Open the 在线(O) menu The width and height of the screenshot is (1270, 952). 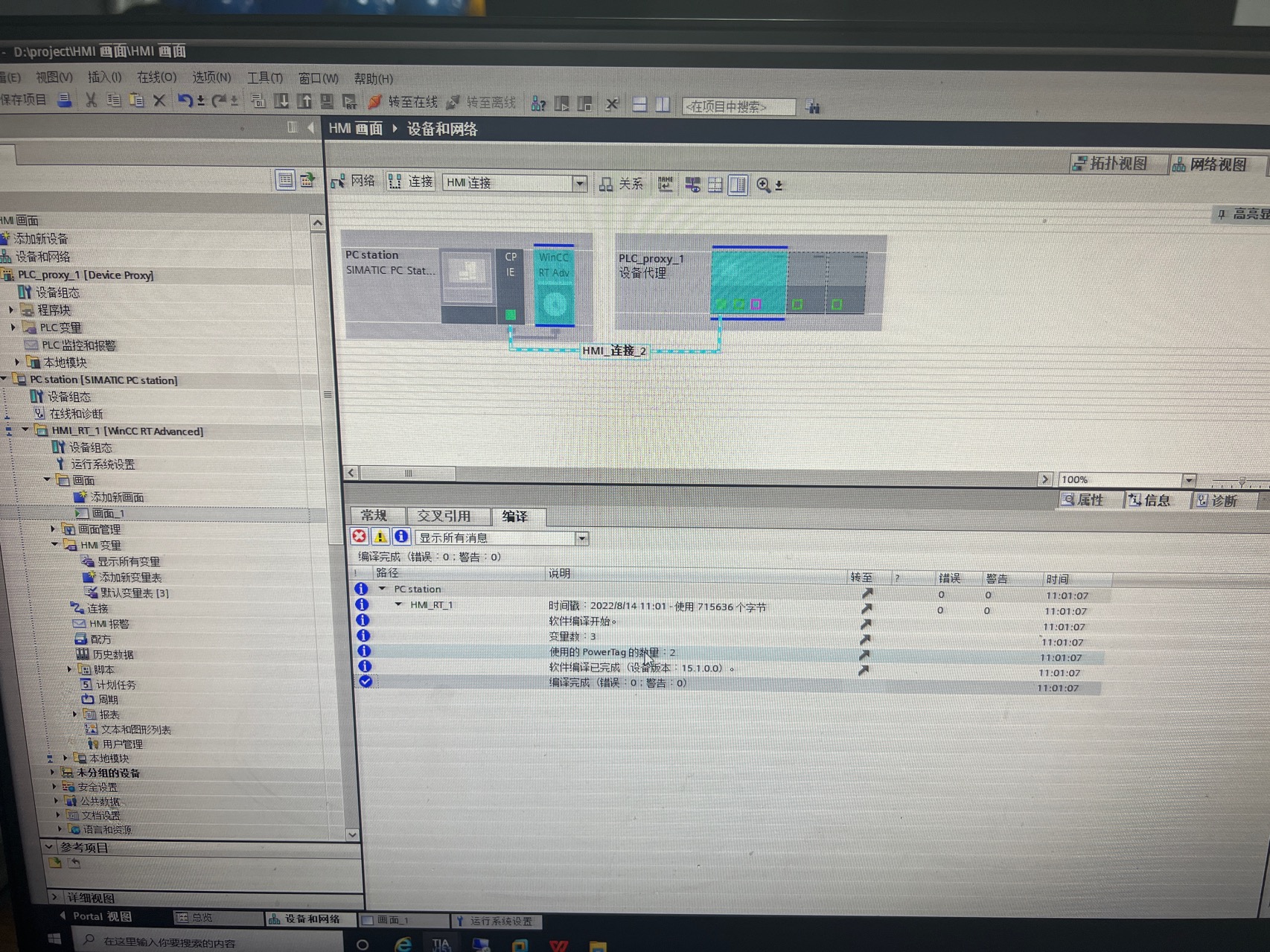pos(156,77)
